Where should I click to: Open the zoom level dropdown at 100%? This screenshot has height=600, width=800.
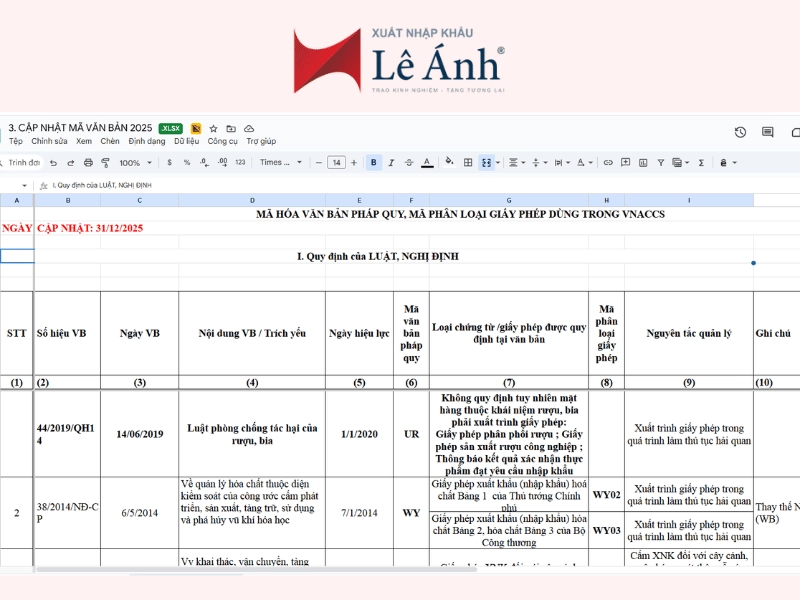coord(133,160)
